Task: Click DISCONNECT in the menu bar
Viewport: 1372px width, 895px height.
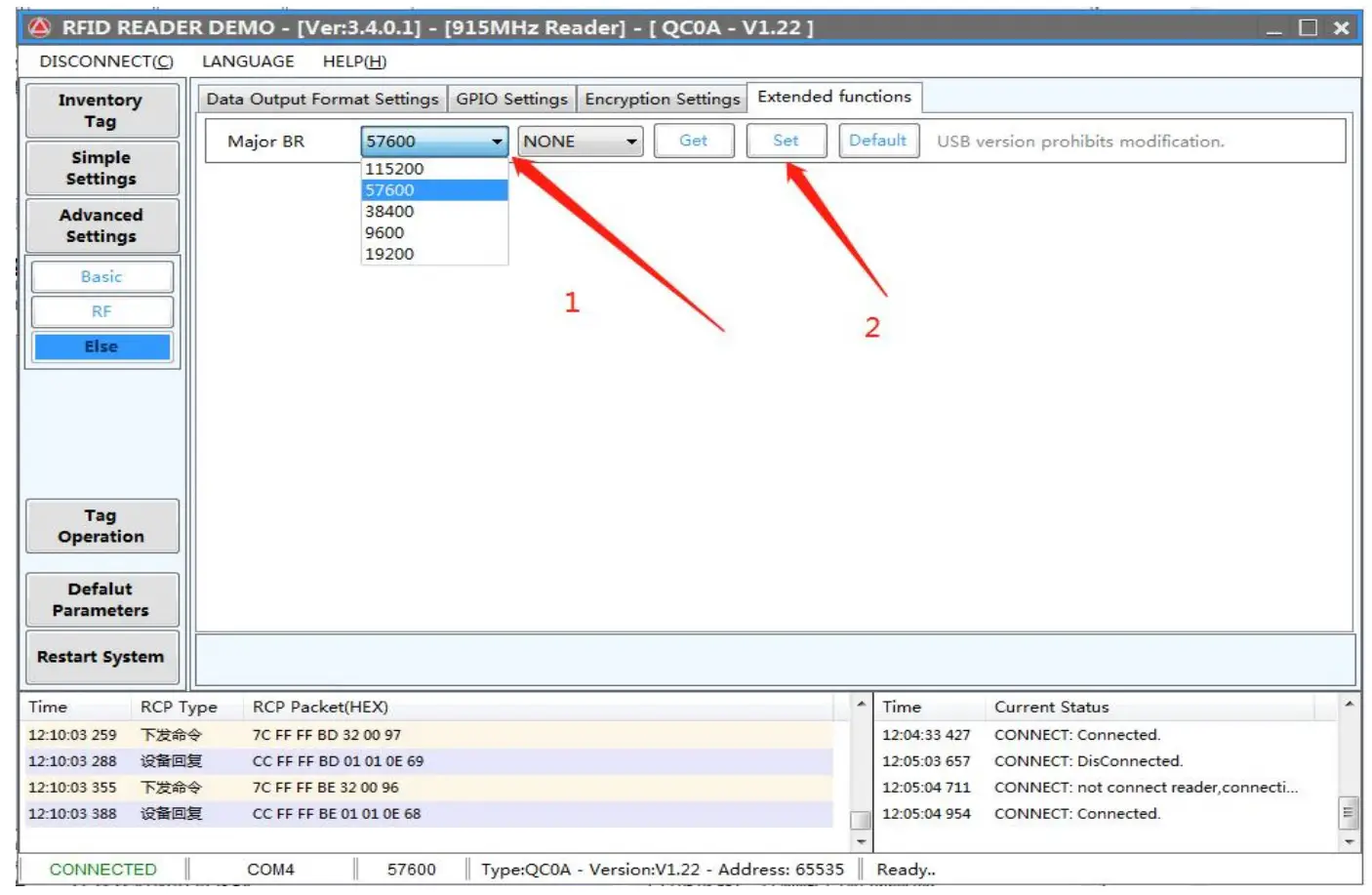Action: [x=105, y=61]
